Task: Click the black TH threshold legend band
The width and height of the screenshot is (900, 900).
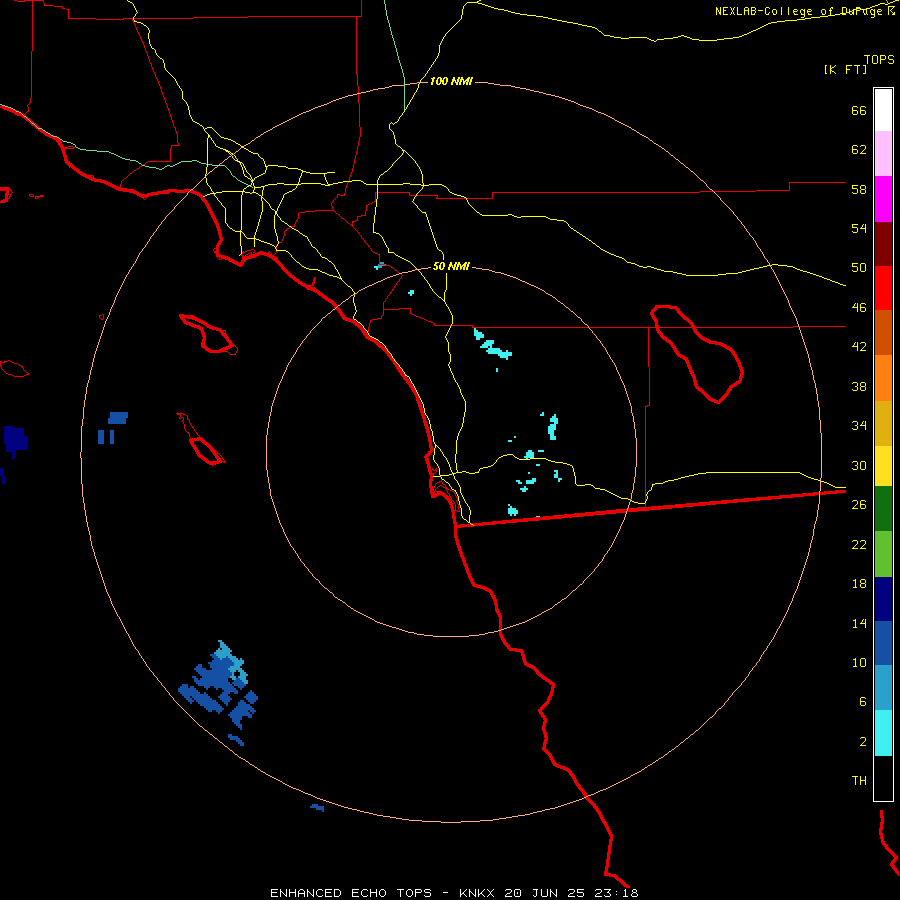Action: pos(883,778)
